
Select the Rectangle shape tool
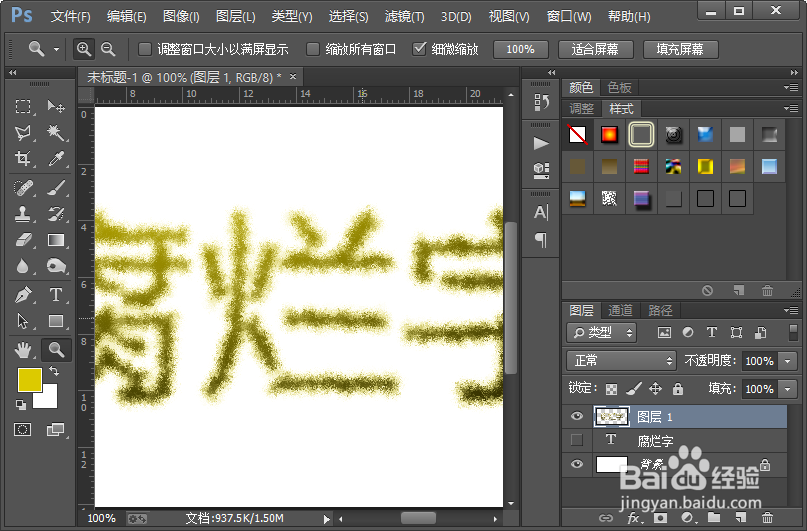tap(56, 321)
